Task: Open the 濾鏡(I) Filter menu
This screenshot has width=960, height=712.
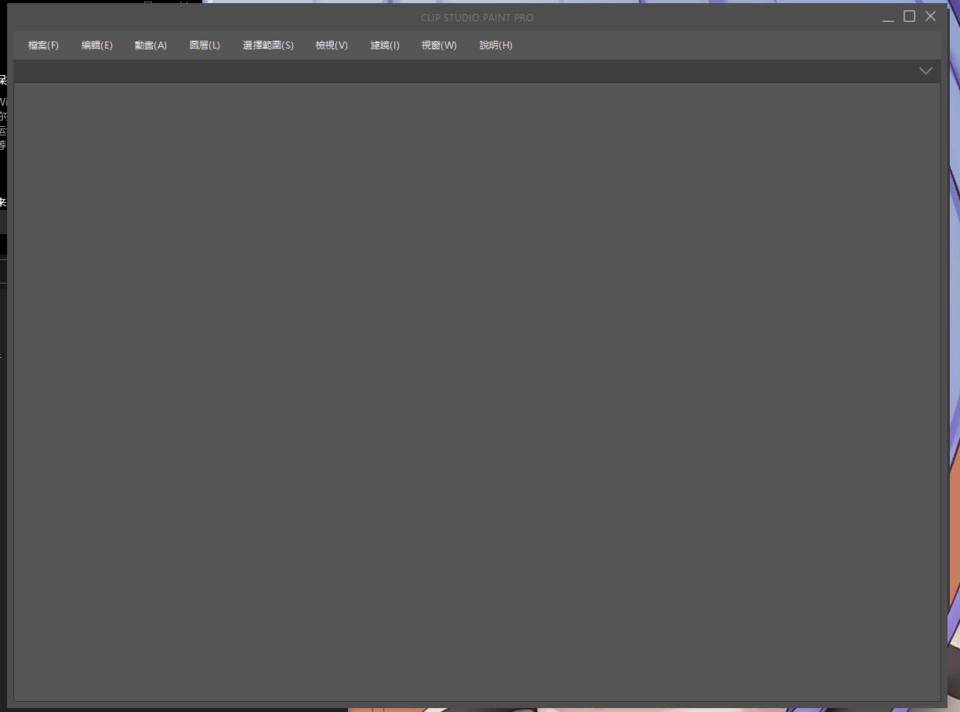Action: (x=384, y=45)
